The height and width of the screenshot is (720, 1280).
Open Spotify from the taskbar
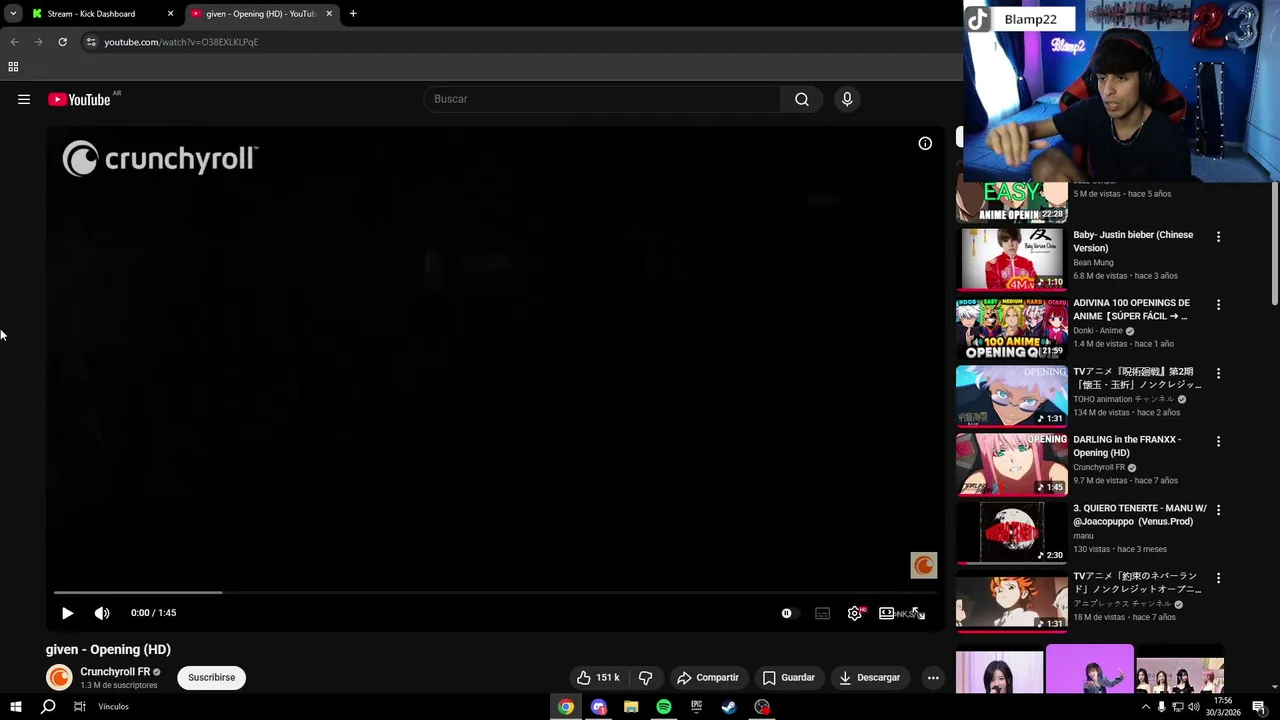tap(664, 707)
